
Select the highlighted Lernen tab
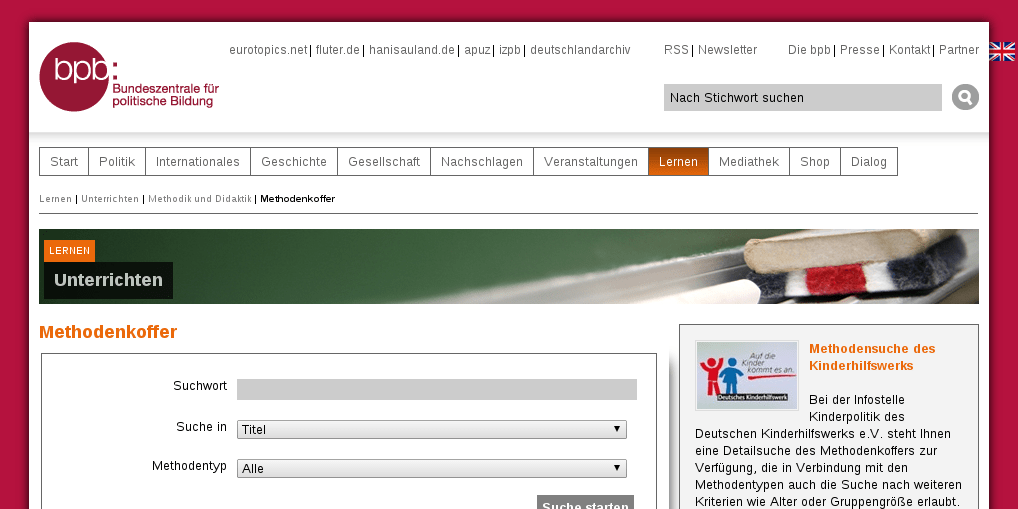[678, 162]
